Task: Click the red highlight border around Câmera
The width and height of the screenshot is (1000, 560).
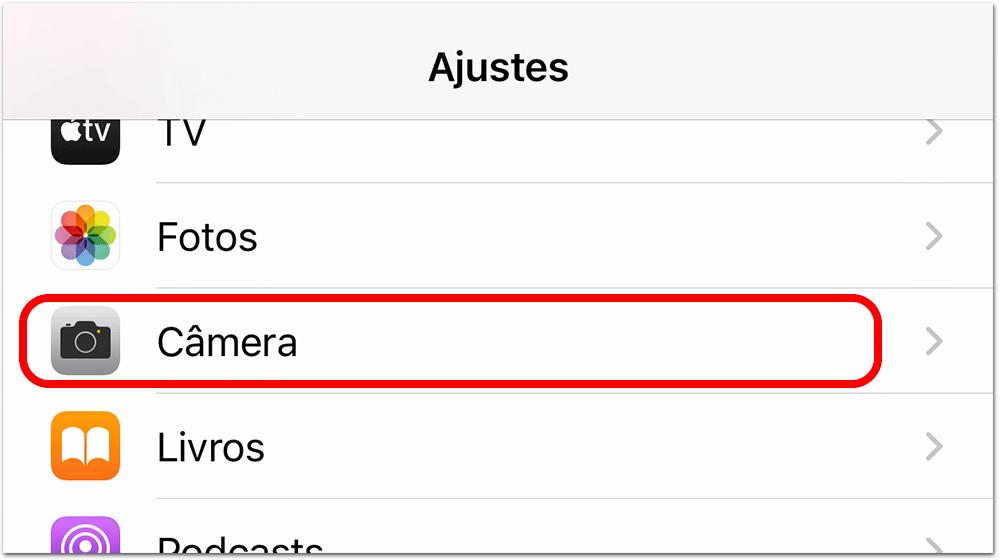Action: [450, 299]
